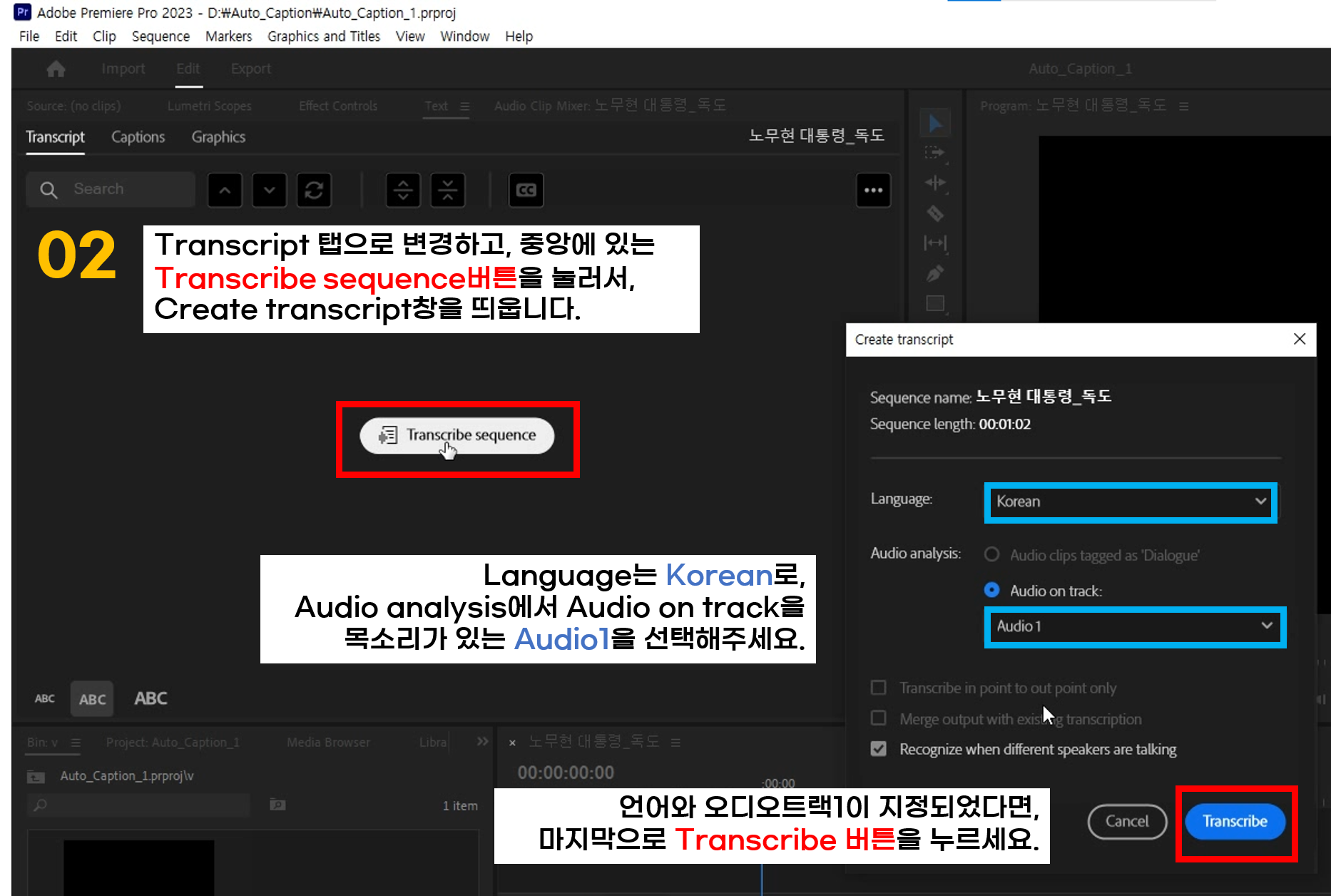Select the Rectangle tool
The height and width of the screenshot is (896, 1331).
click(x=935, y=303)
